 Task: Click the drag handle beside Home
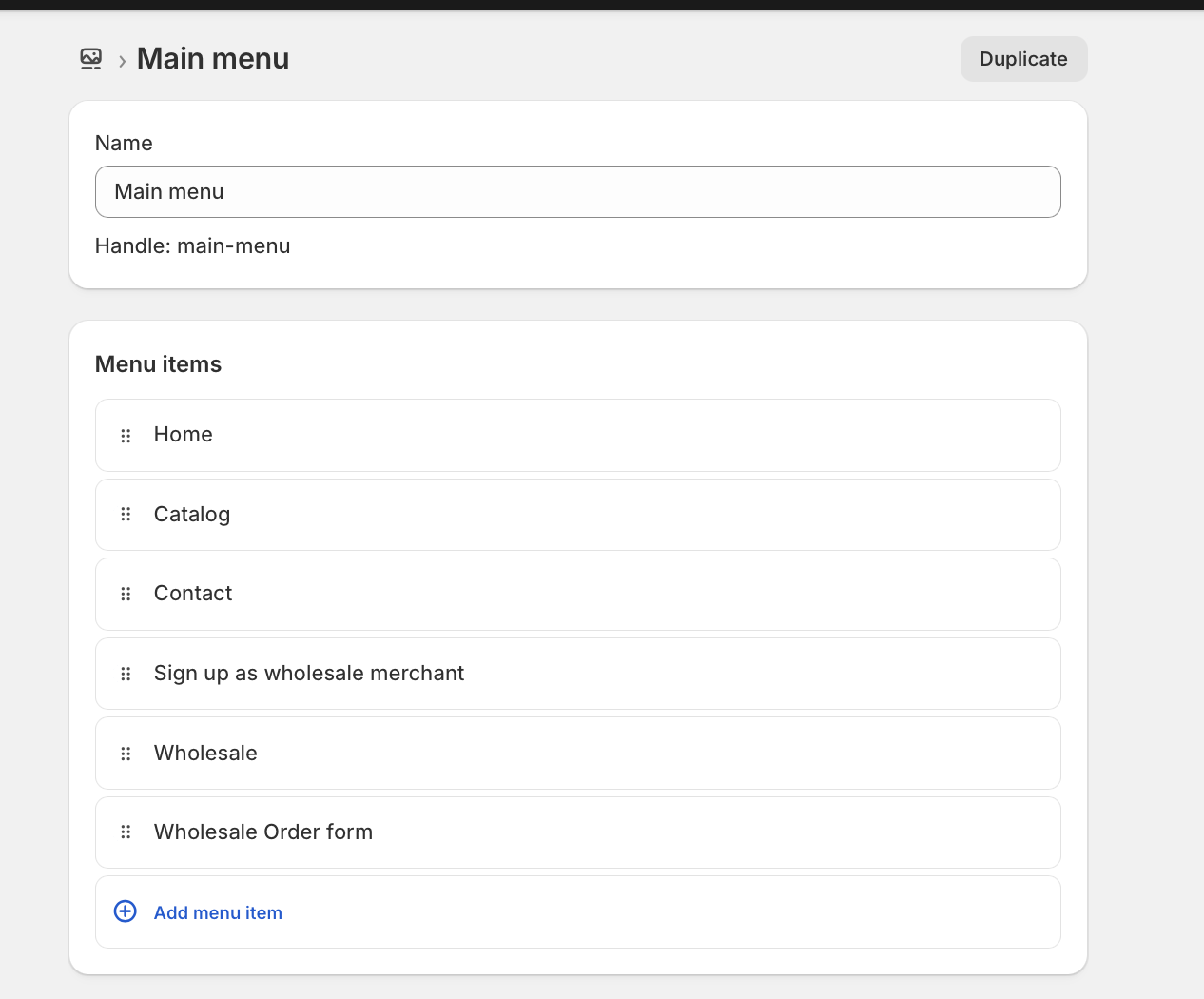click(126, 436)
